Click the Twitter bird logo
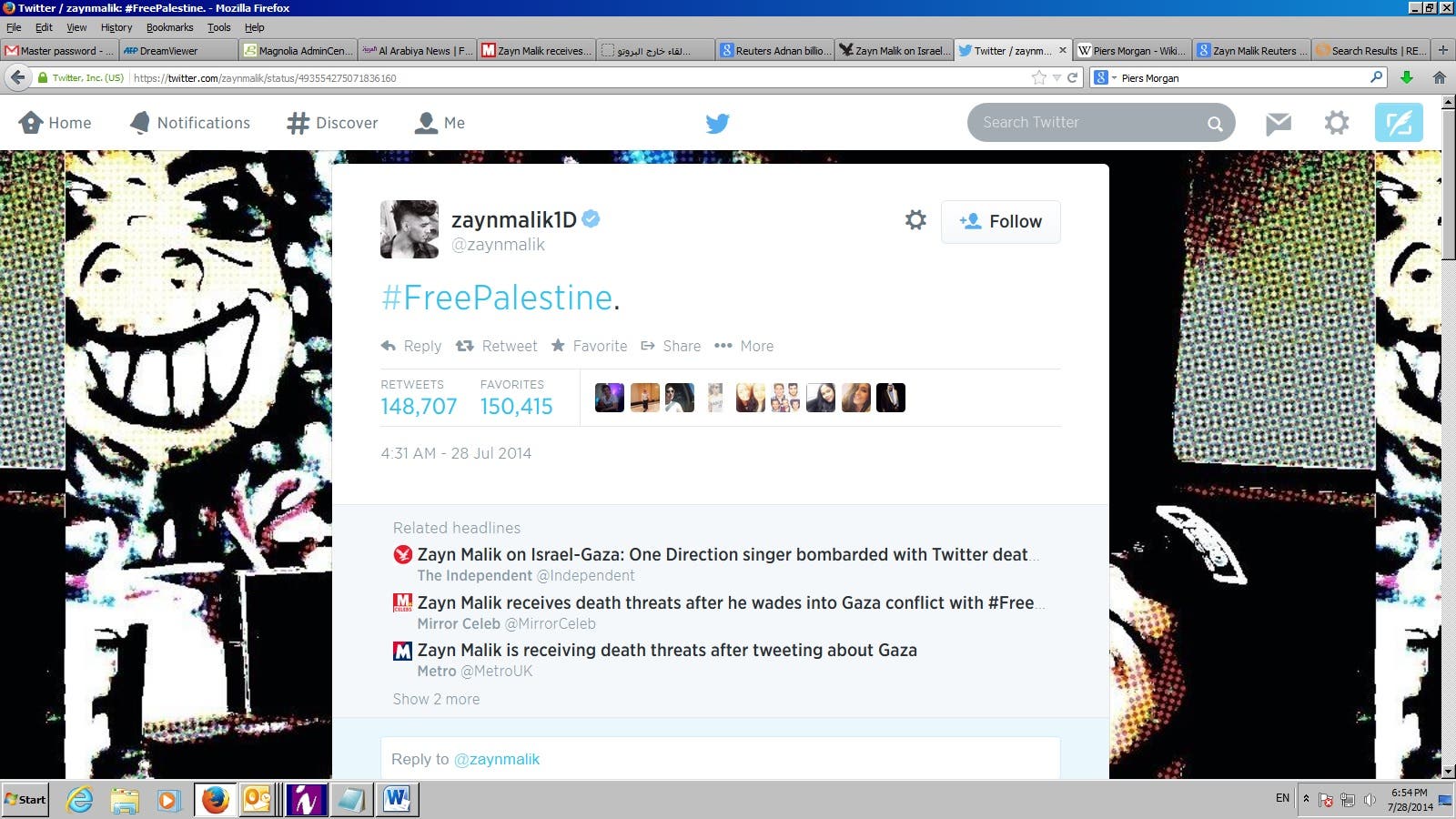Image resolution: width=1456 pixels, height=819 pixels. coord(717,123)
